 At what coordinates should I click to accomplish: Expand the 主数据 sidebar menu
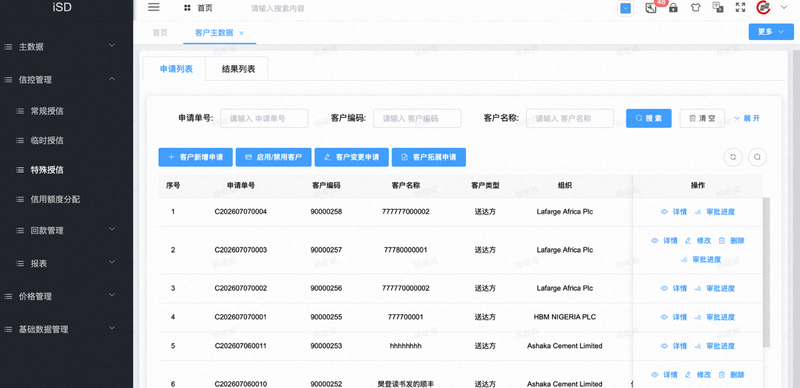[x=66, y=46]
